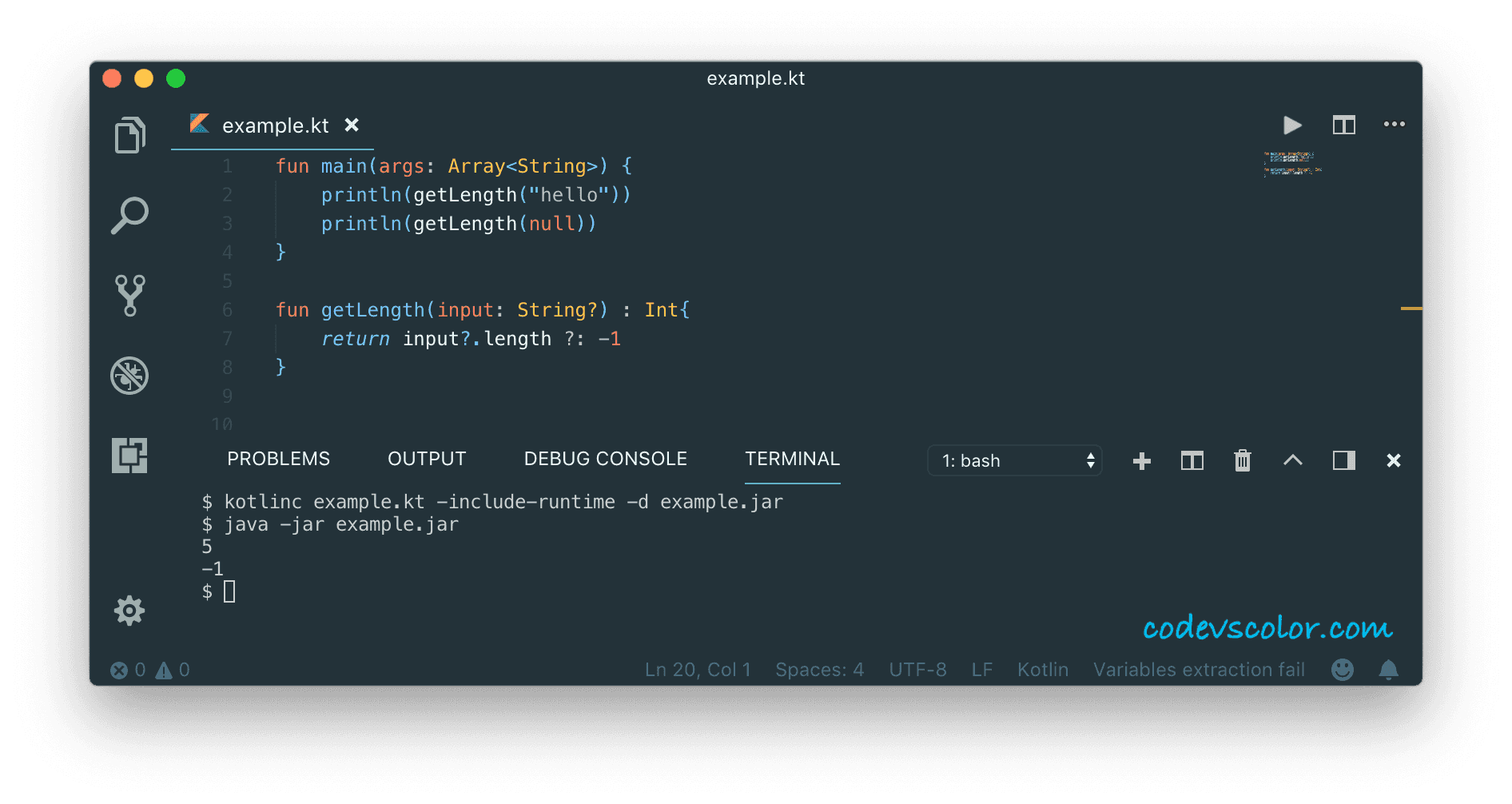Click 'Variables extraction fail' status message
Screen dimensions: 1512x804
[1199, 670]
